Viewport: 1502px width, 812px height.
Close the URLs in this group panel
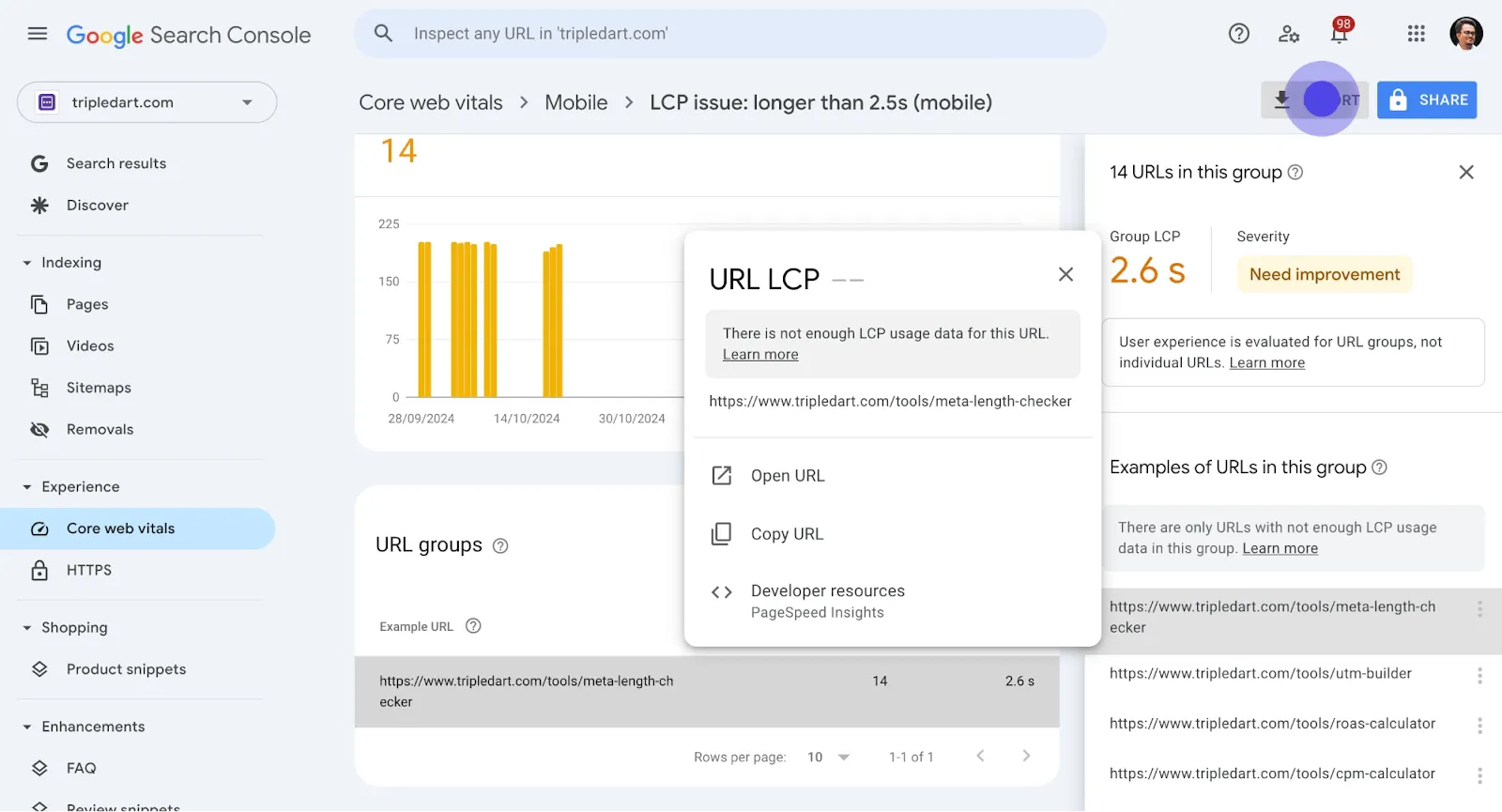(1466, 172)
